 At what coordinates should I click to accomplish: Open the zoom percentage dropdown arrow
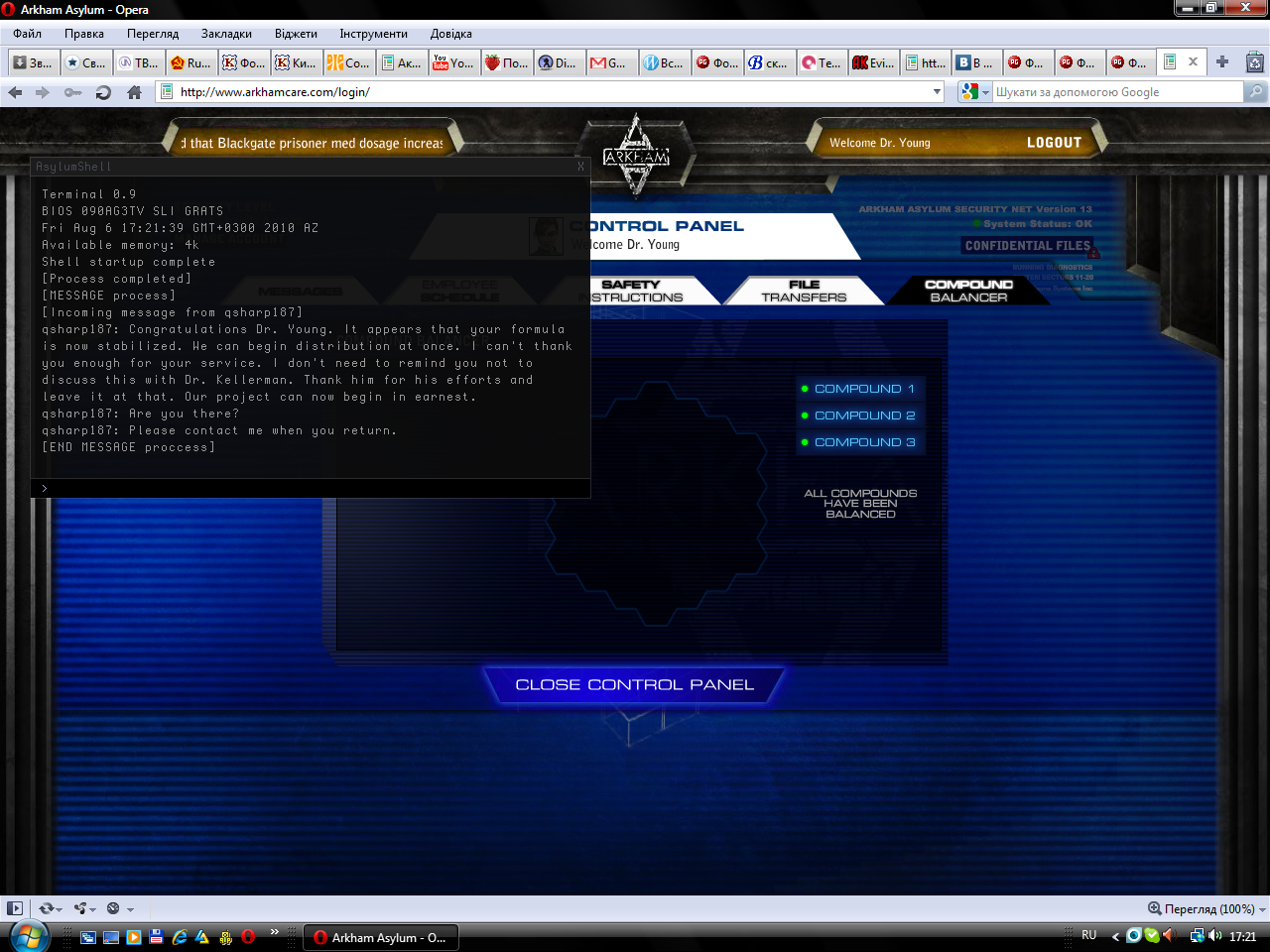[1262, 909]
